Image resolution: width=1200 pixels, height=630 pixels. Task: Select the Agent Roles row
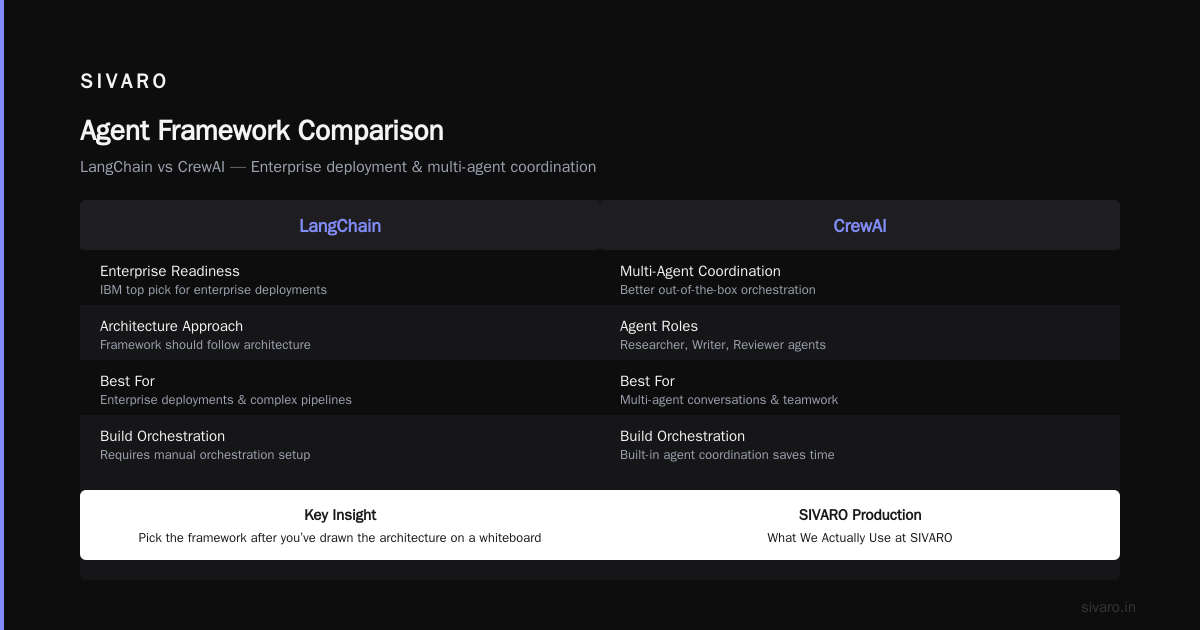[860, 333]
